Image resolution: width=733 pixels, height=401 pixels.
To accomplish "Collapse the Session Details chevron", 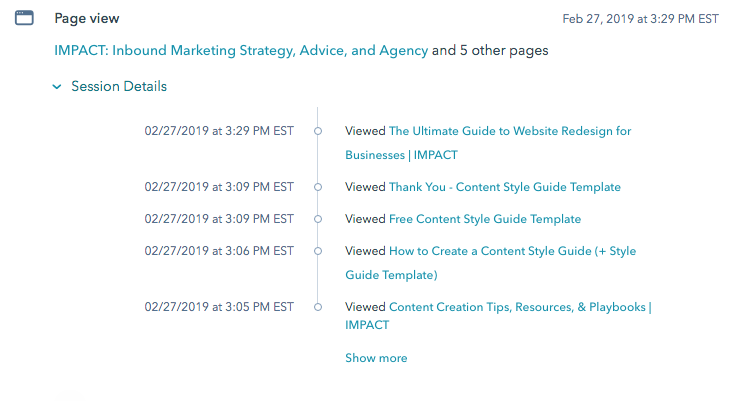I will pyautogui.click(x=57, y=86).
